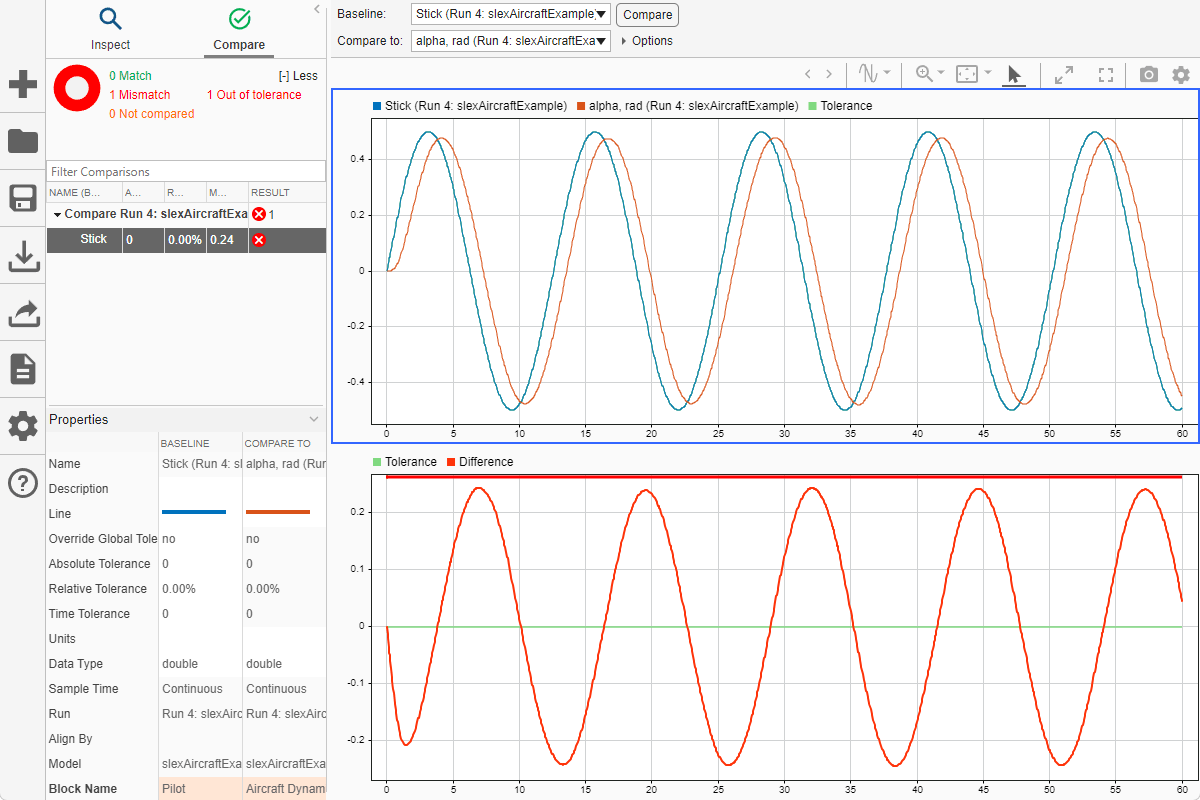Open a session using the folder icon
Screen dimensions: 1200x800
point(22,141)
